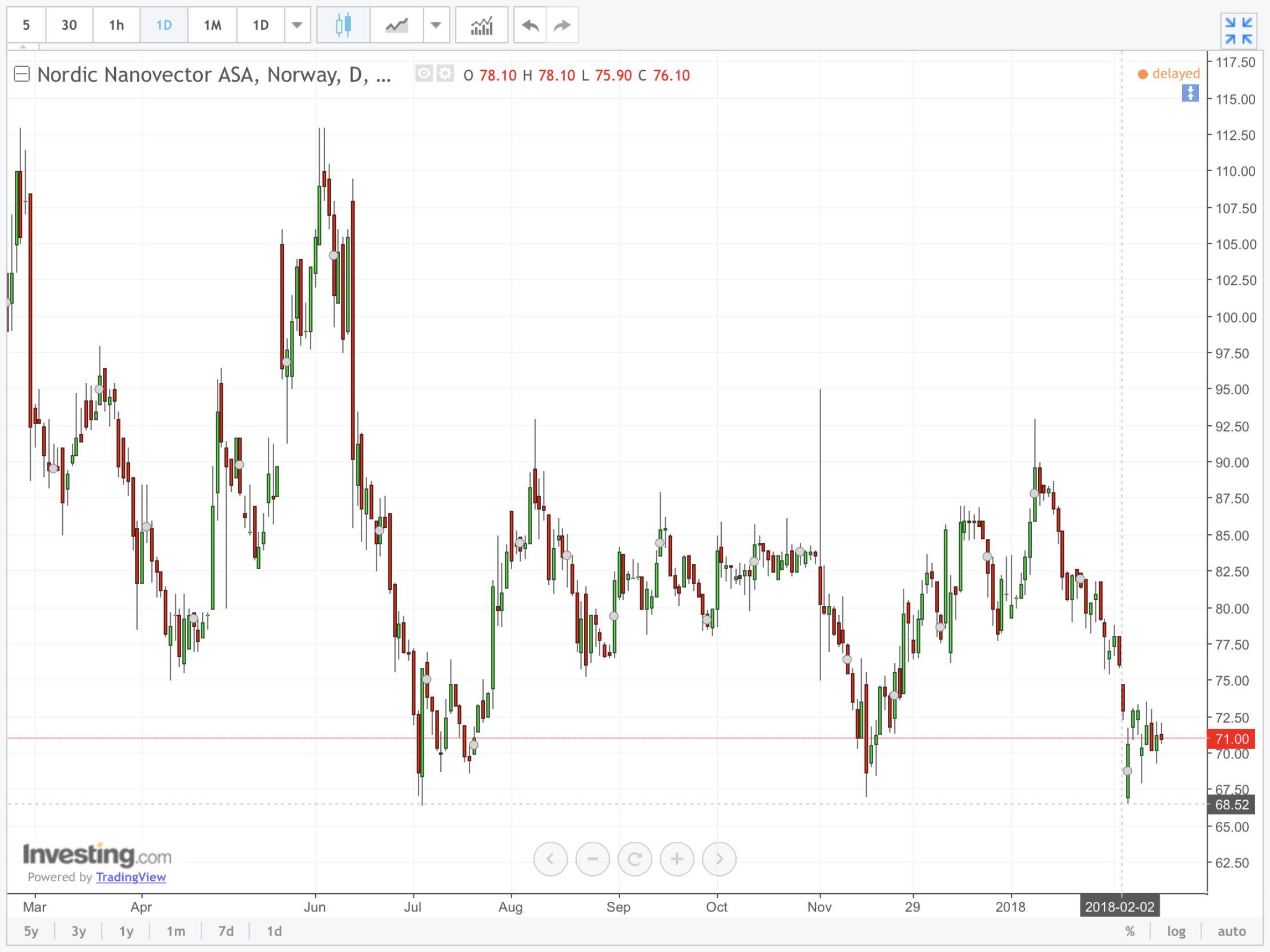Screen dimensions: 1270x952
Task: Exit fullscreen chart mode
Action: tap(1239, 30)
